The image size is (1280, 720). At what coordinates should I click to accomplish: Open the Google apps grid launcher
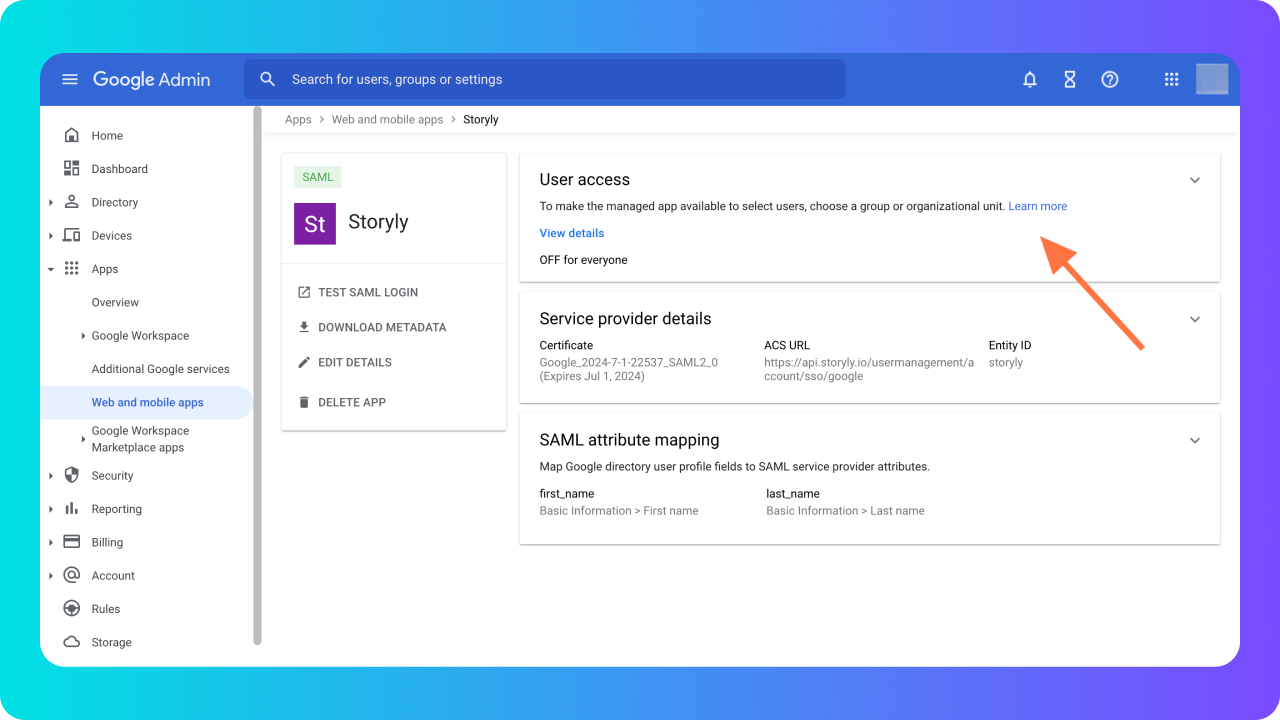[1172, 79]
